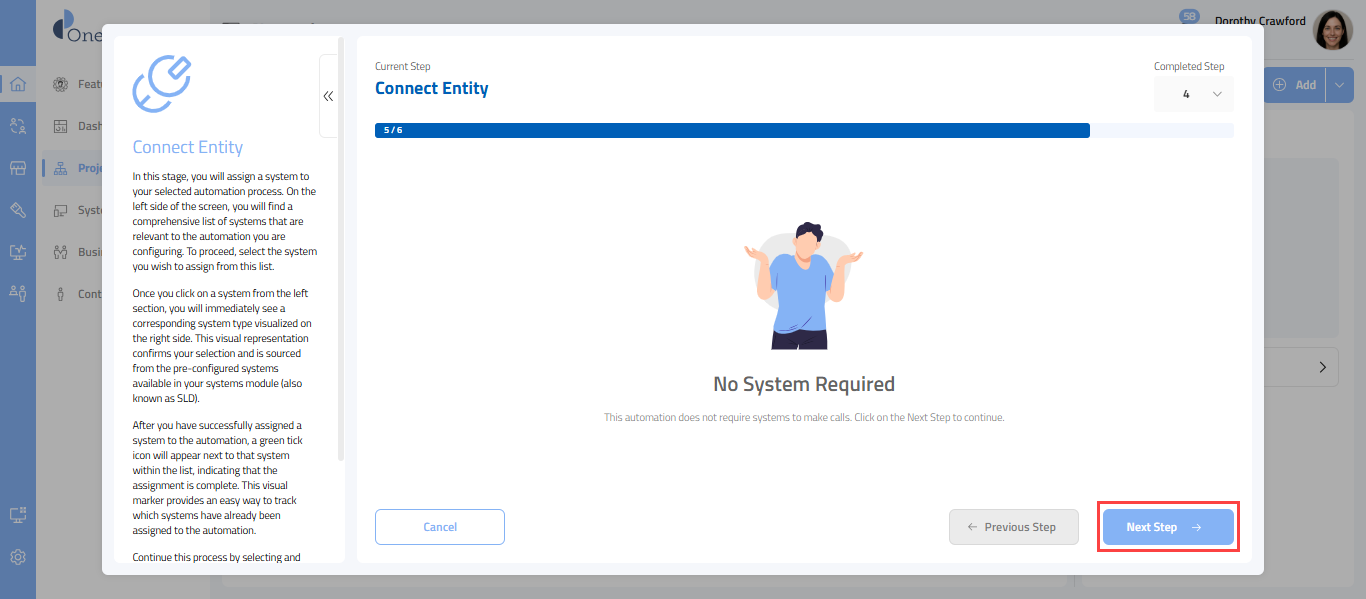Go back using Previous Step button
Image resolution: width=1366 pixels, height=599 pixels.
(1013, 527)
